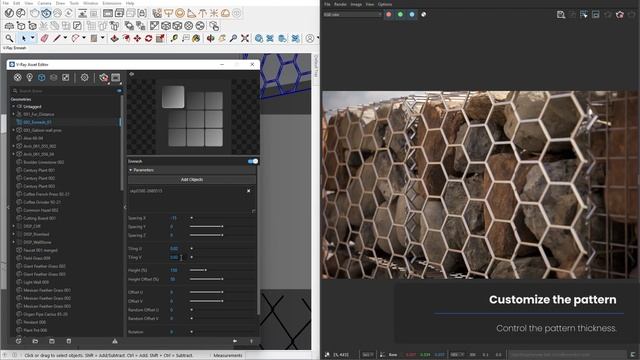The image size is (640, 360).
Task: Open the Camera menu in SketchUp
Action: pyautogui.click(x=44, y=3)
